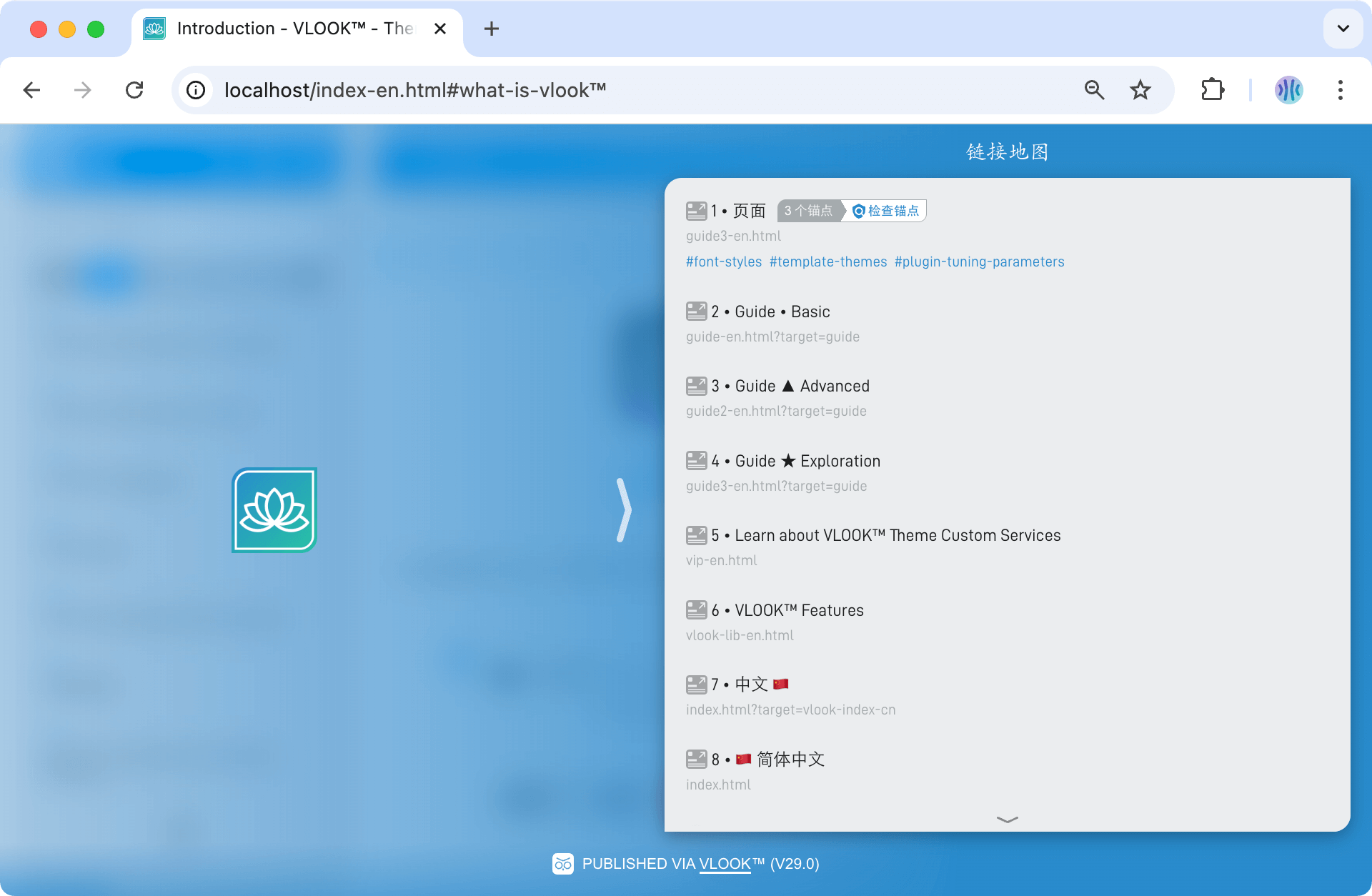
Task: Open the Guide Exploration entry
Action: (x=795, y=461)
